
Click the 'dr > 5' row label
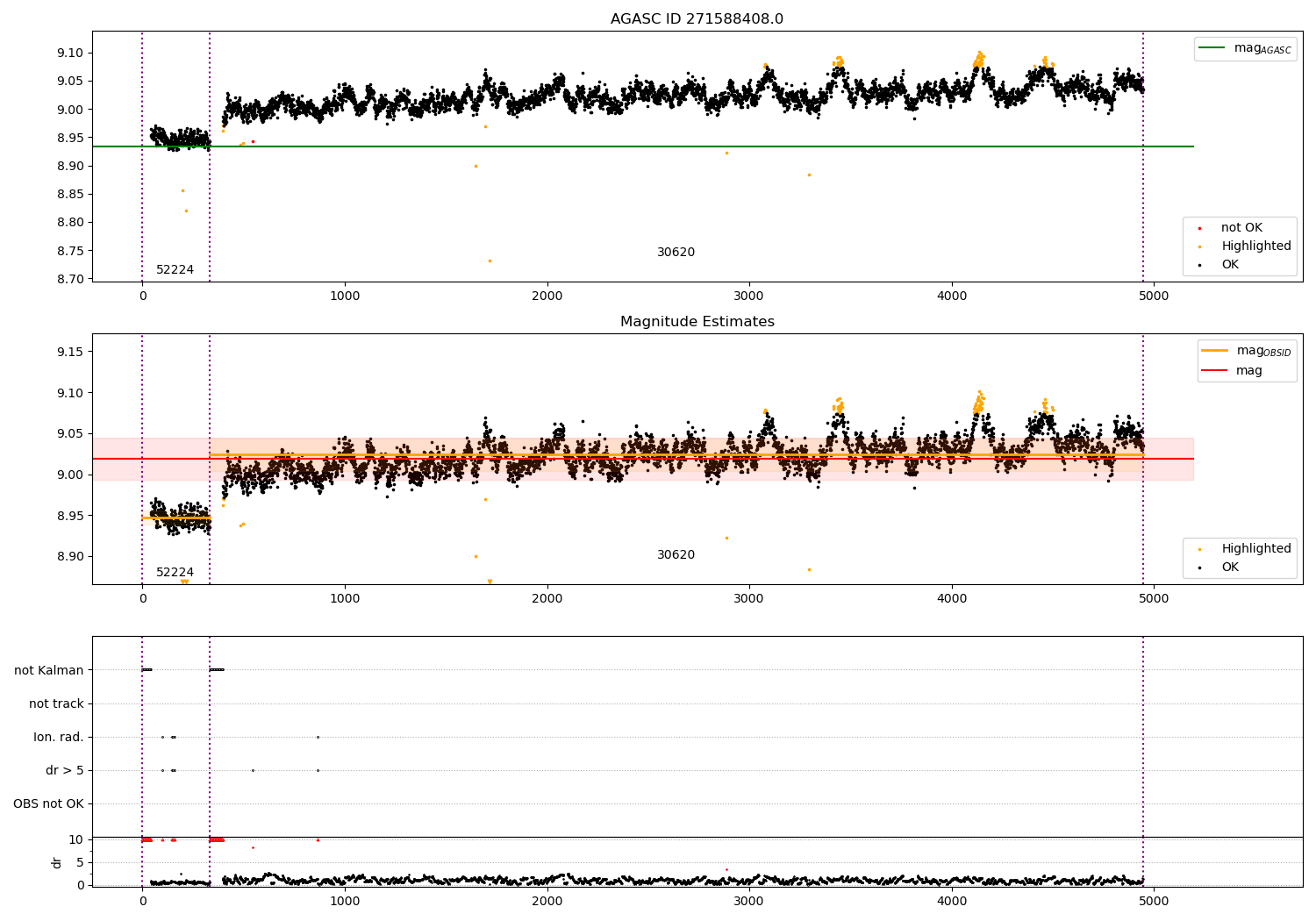[x=65, y=770]
